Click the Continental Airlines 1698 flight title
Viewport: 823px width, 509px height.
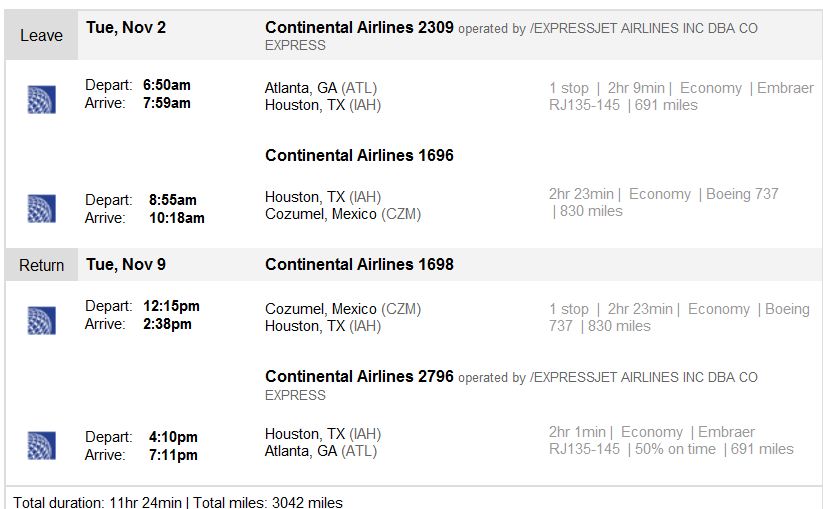[x=359, y=264]
